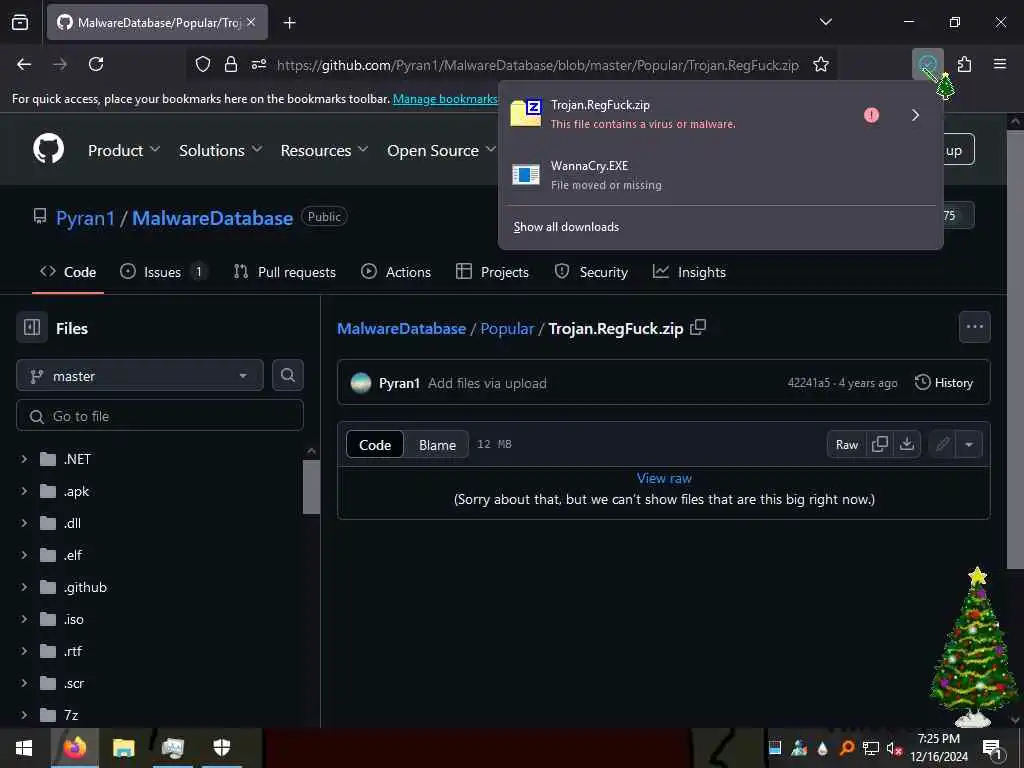Open commit 42241a5 link
Screen dimensions: 1024x768
click(808, 383)
